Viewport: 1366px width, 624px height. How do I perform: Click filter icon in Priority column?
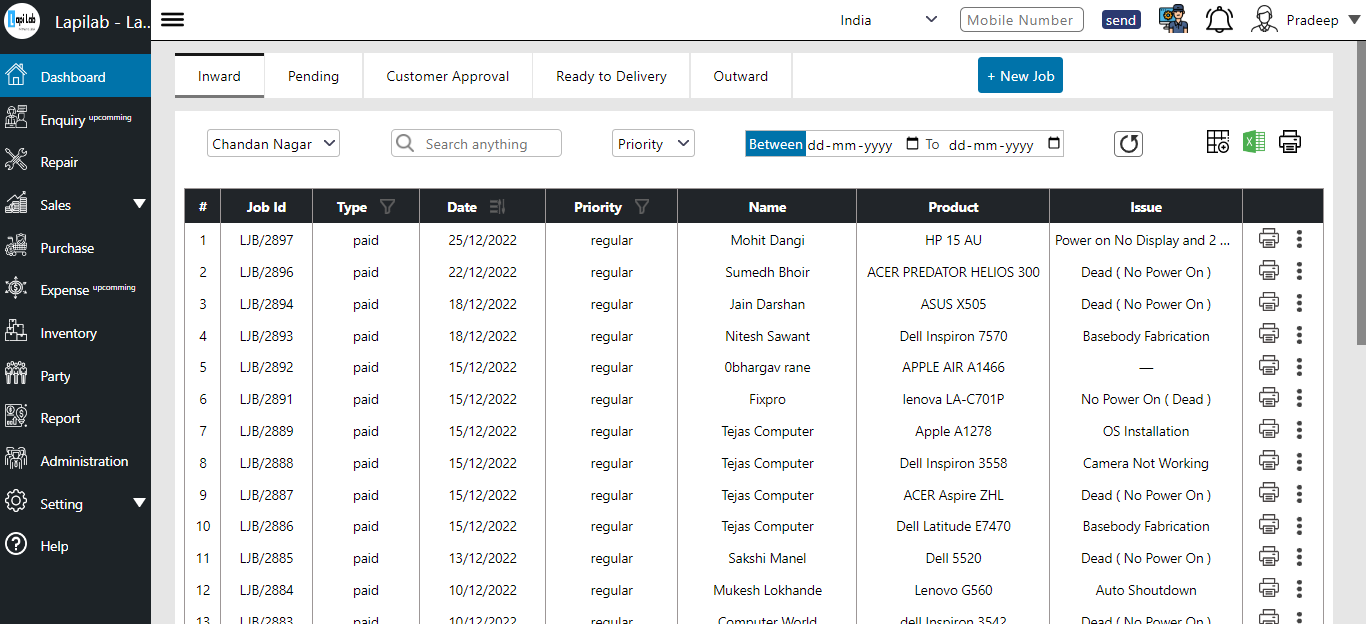[642, 207]
